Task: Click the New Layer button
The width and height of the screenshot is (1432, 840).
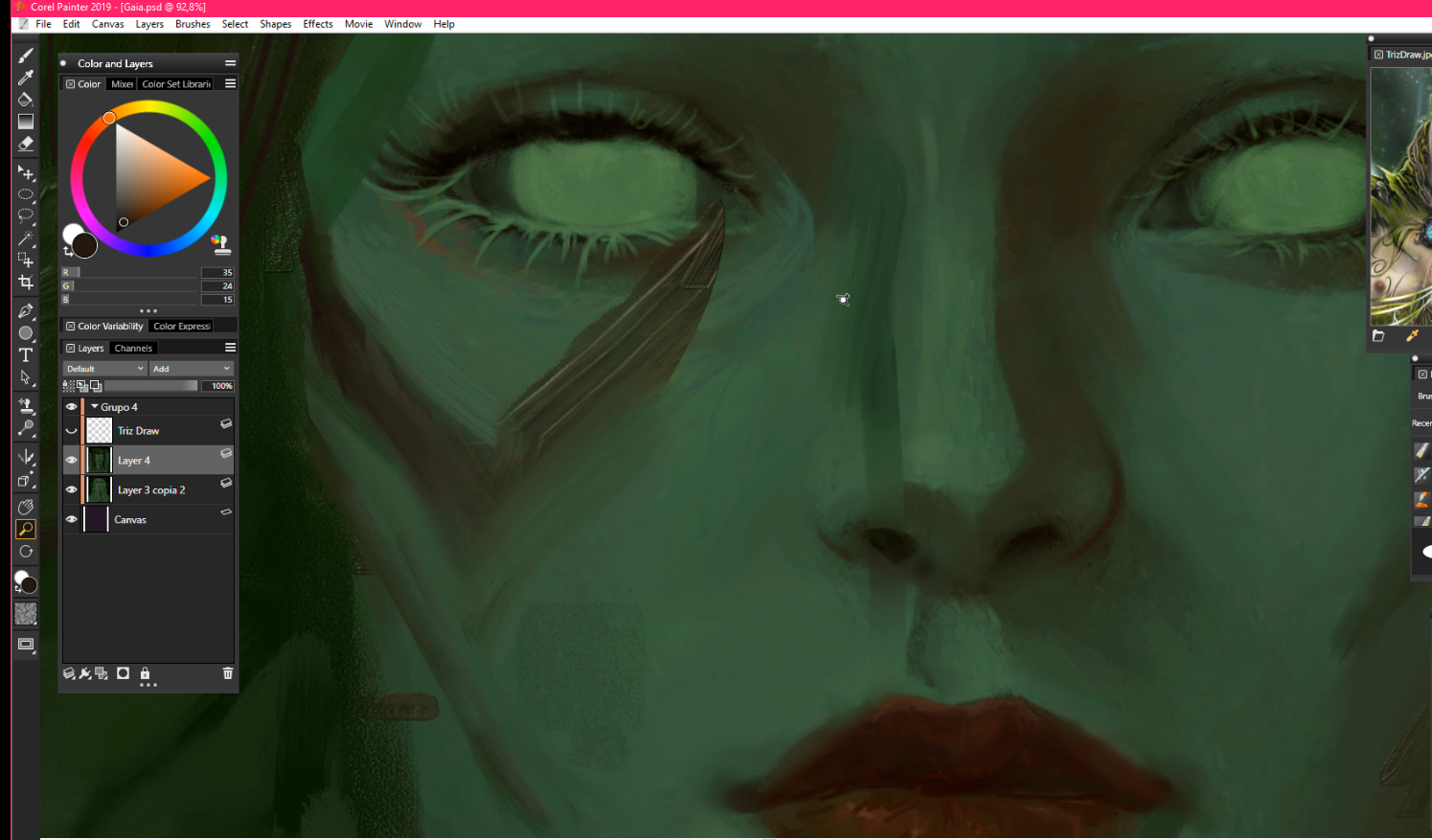Action: pyautogui.click(x=69, y=673)
